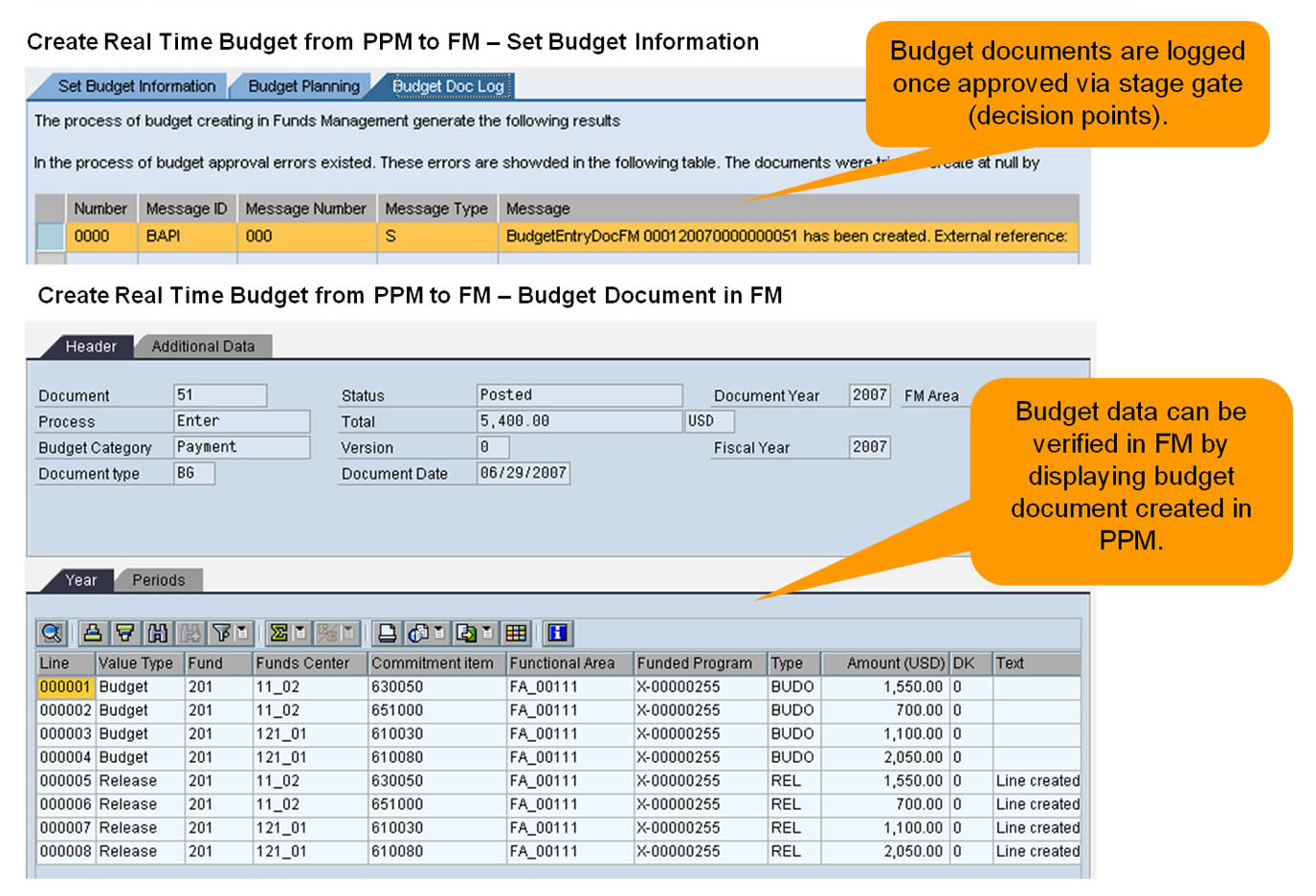Image resolution: width=1316 pixels, height=896 pixels.
Task: Switch to the Budget Planning tab
Action: click(303, 86)
